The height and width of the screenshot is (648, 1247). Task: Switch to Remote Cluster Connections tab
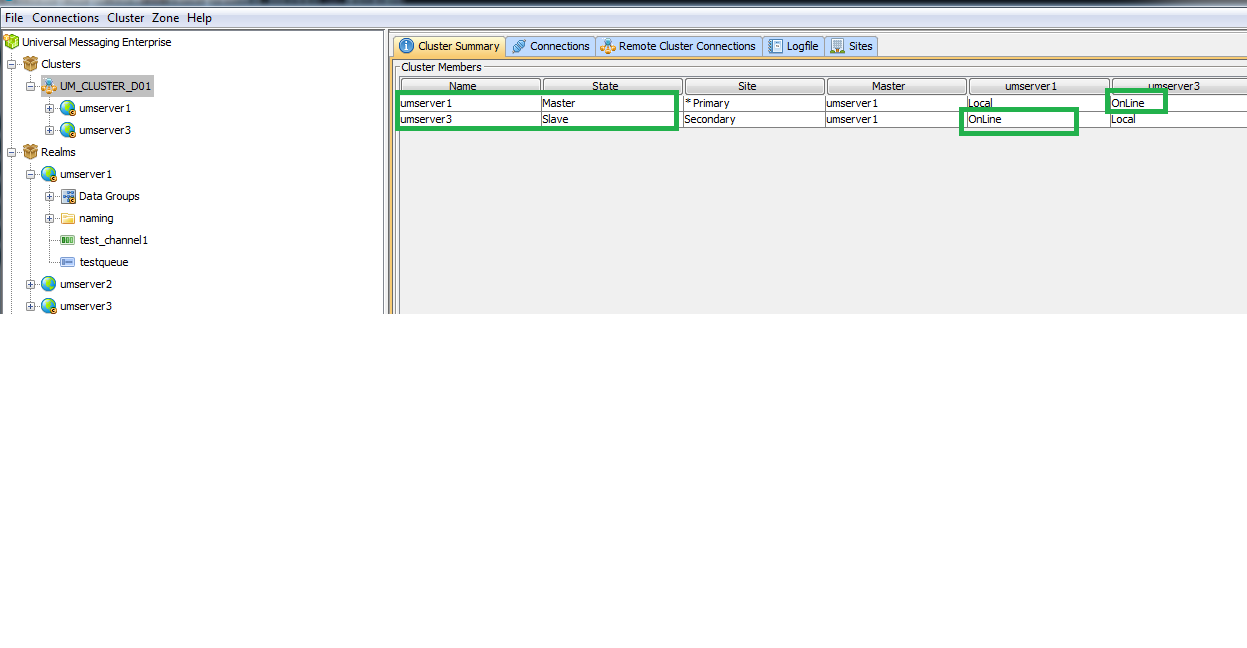click(679, 46)
